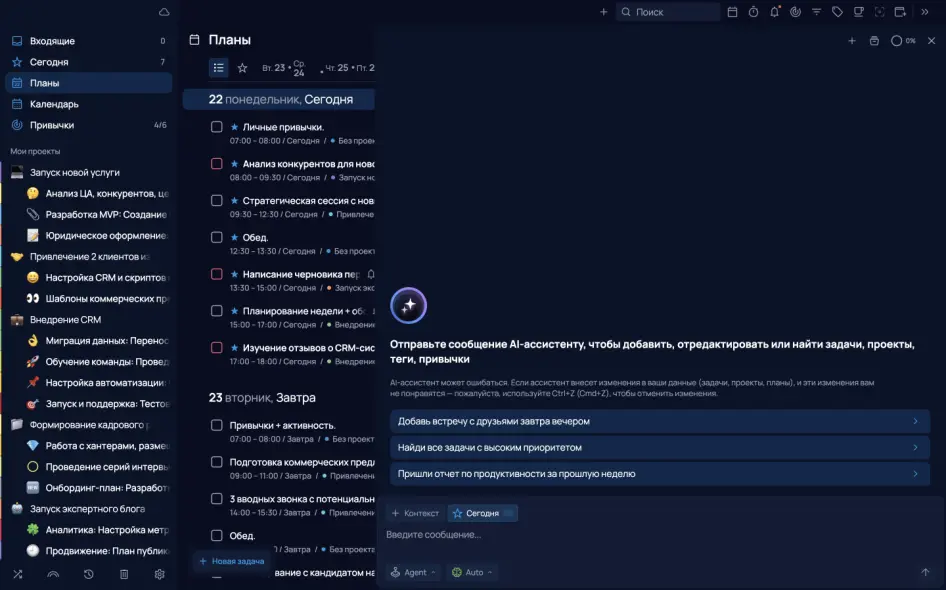This screenshot has width=946, height=590.
Task: Open the Auto model dropdown
Action: [473, 572]
